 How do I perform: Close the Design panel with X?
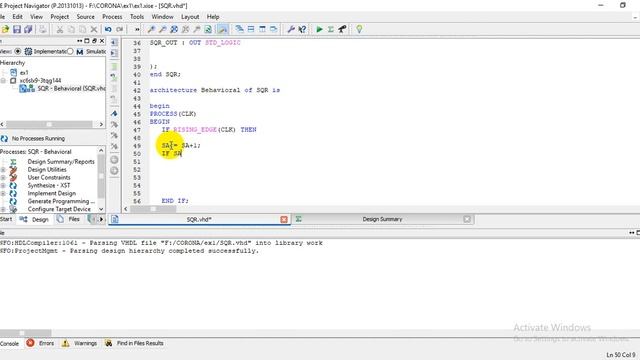click(x=102, y=41)
